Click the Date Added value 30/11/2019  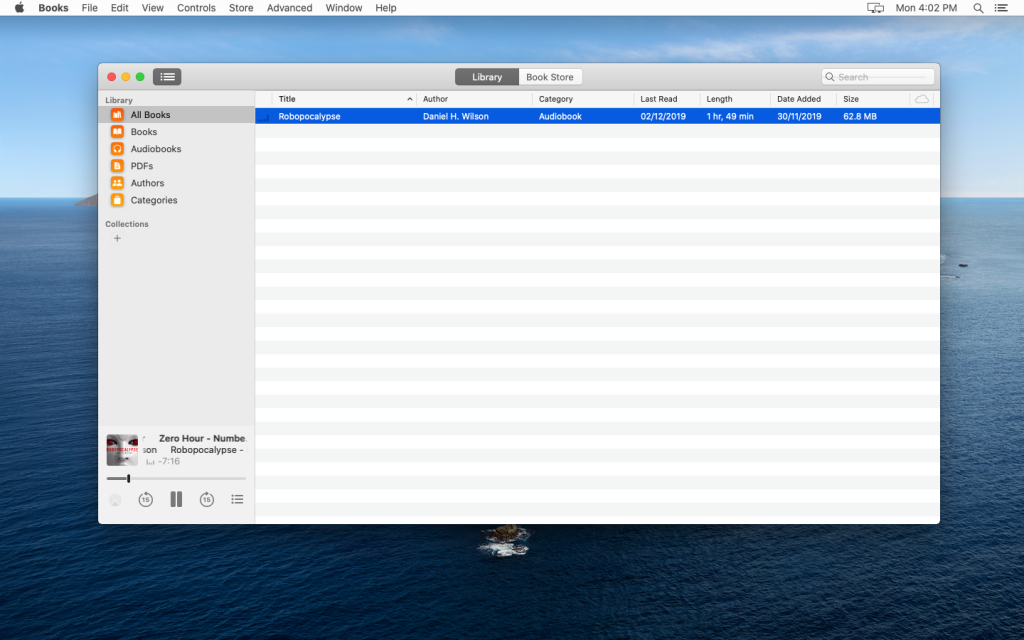799,116
